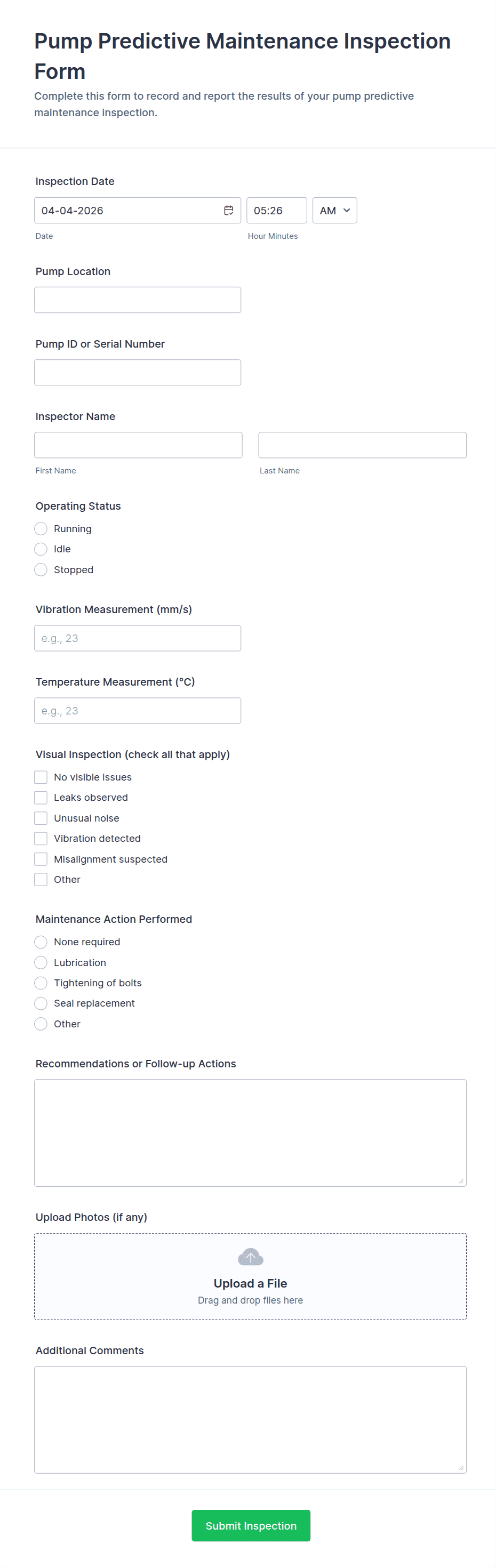Select the Idle radio button
Screen dimensions: 496x1568
coord(41,549)
